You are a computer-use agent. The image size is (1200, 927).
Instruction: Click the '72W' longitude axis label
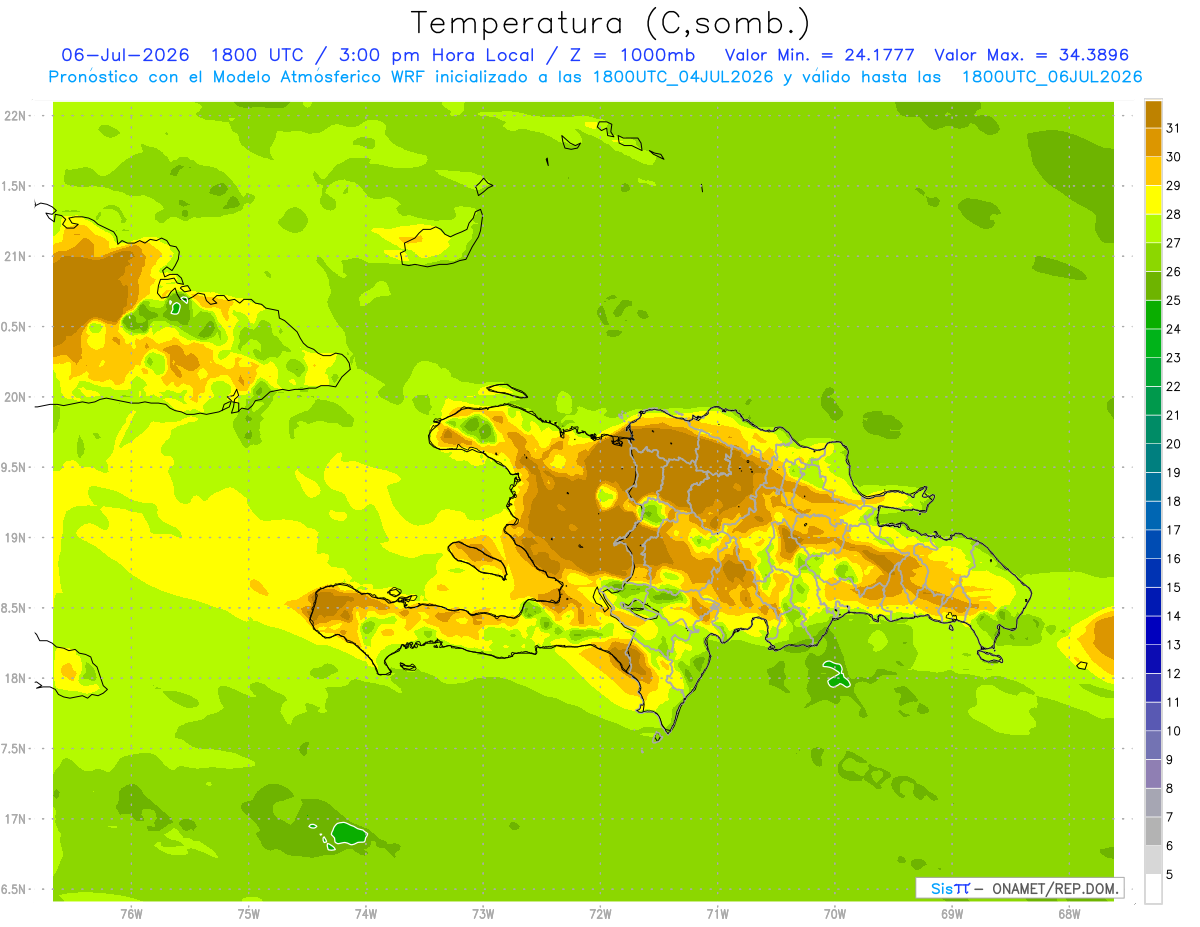point(600,913)
